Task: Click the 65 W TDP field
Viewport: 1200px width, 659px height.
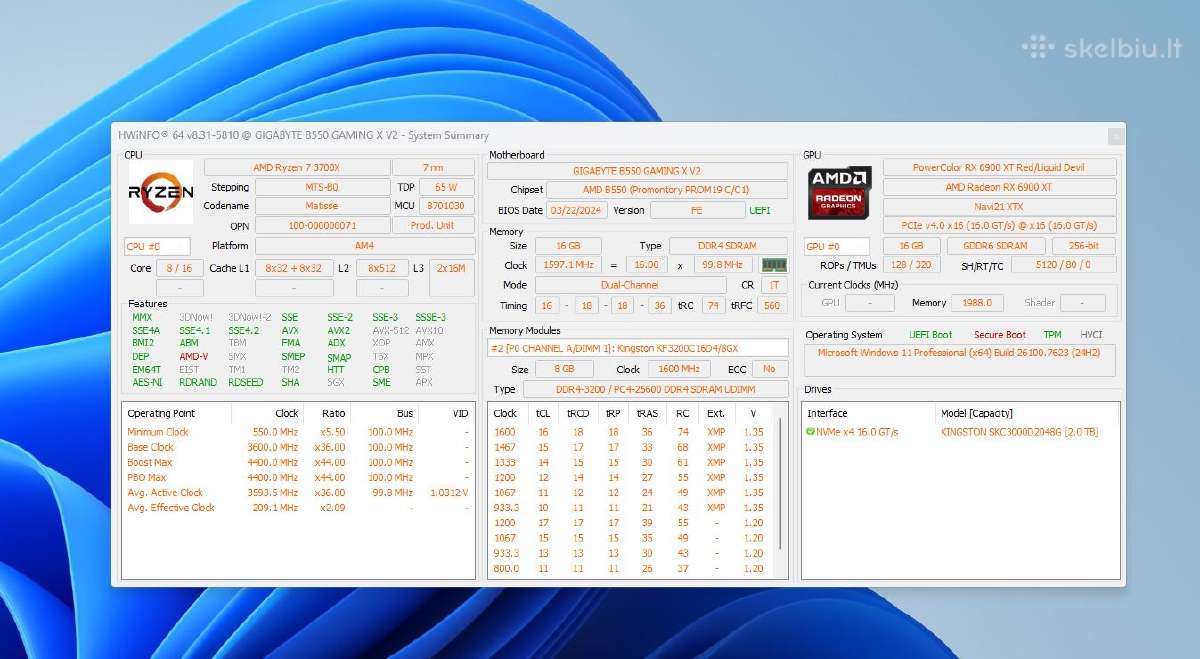Action: click(x=446, y=187)
